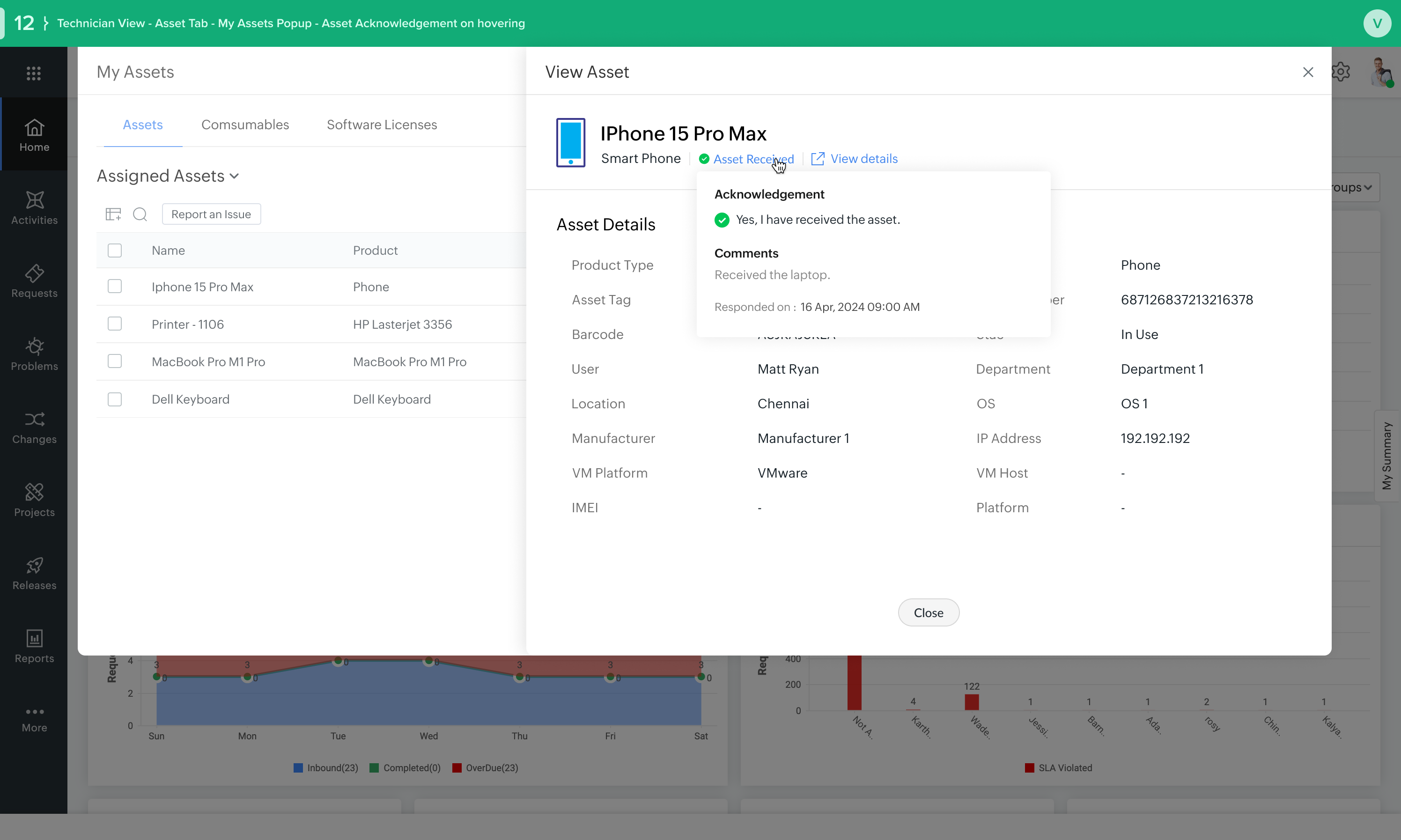1401x840 pixels.
Task: Switch to the Software Licenses tab
Action: [382, 125]
